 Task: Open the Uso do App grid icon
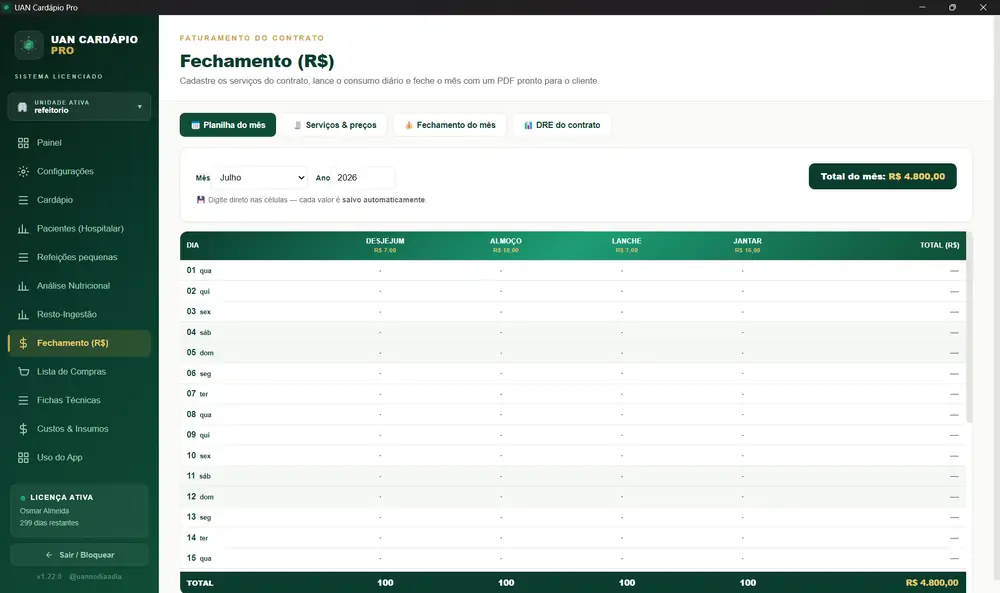23,457
